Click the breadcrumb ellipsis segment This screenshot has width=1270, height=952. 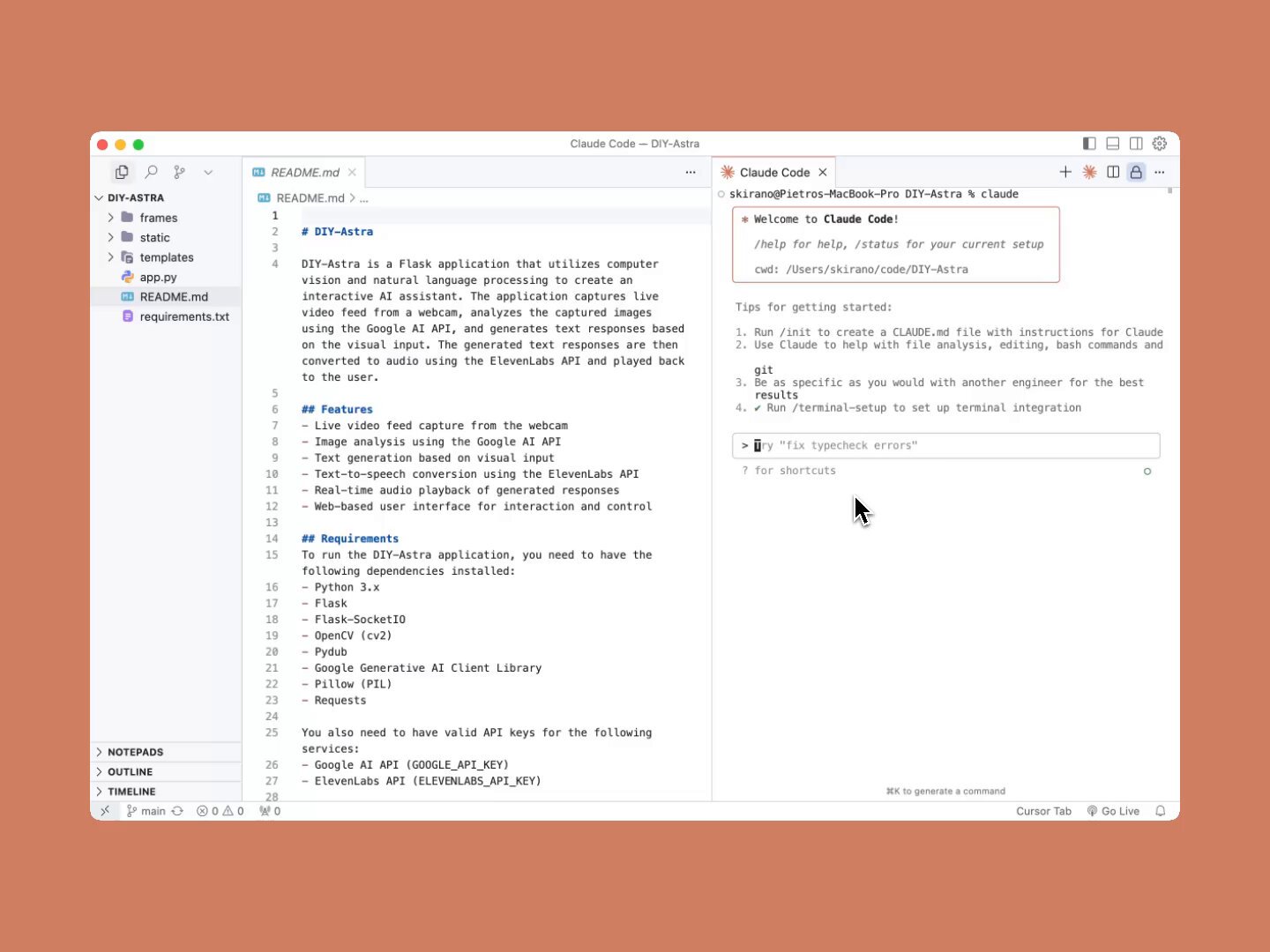pyautogui.click(x=363, y=199)
